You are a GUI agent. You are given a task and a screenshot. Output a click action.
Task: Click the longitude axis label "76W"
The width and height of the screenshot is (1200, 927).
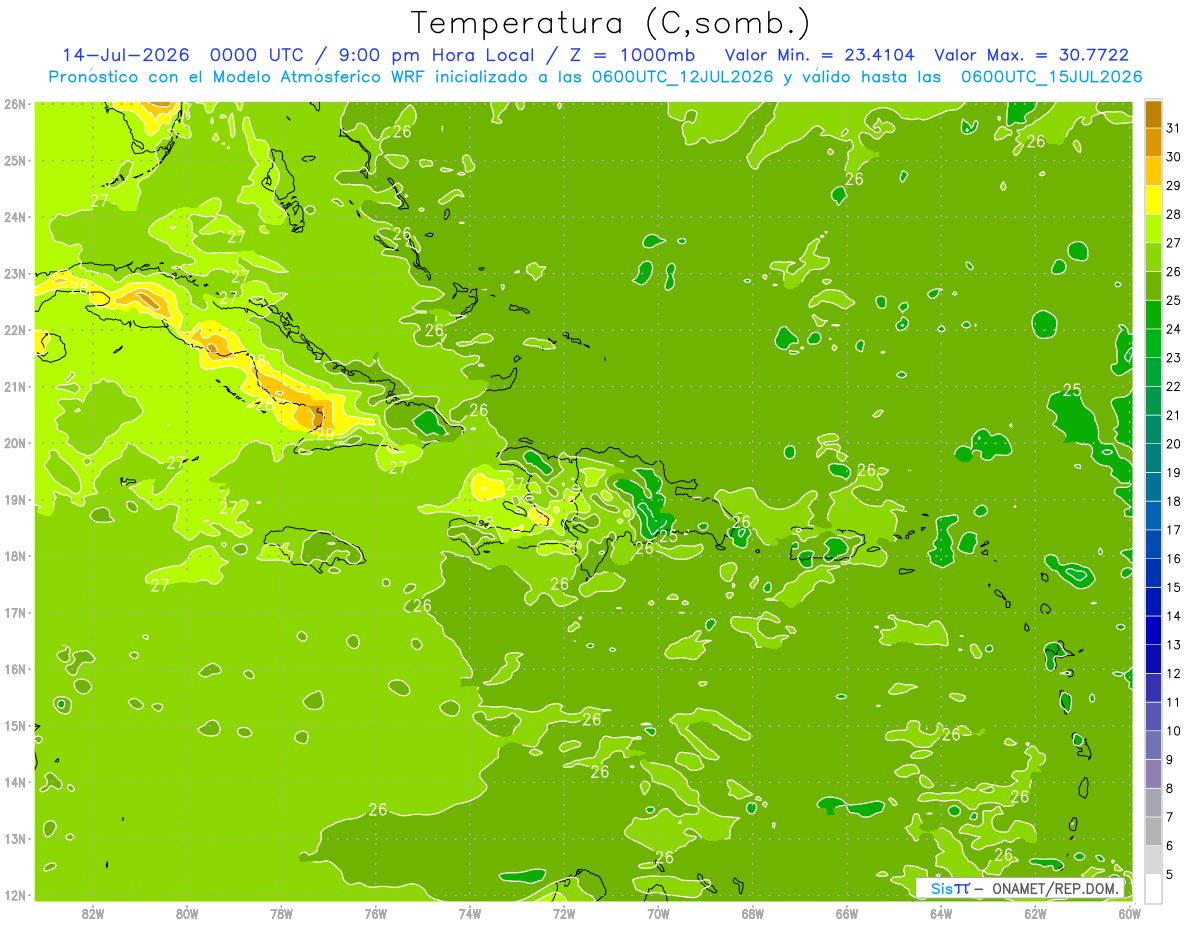tap(375, 913)
